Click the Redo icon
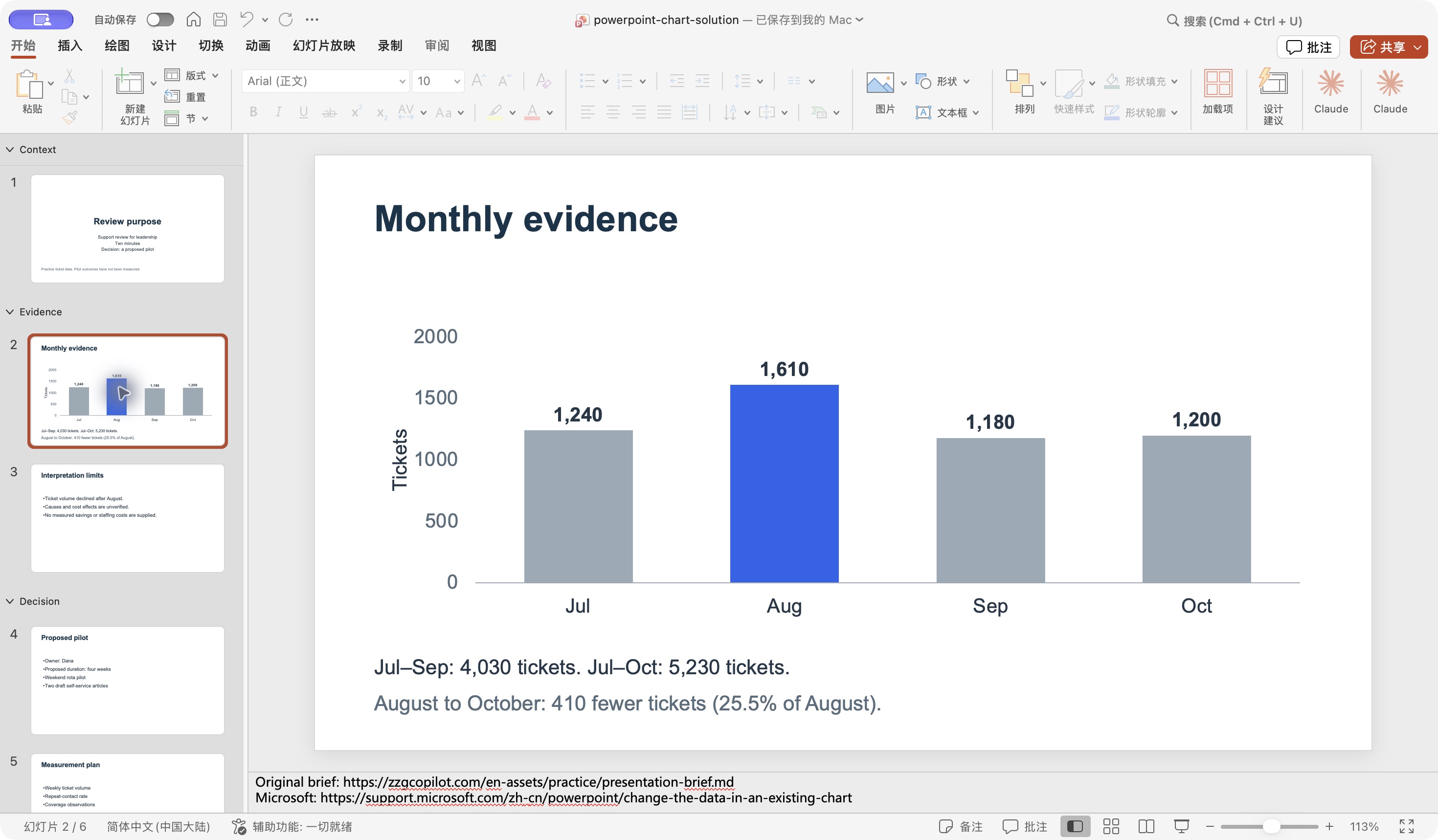The width and height of the screenshot is (1438, 840). [285, 20]
